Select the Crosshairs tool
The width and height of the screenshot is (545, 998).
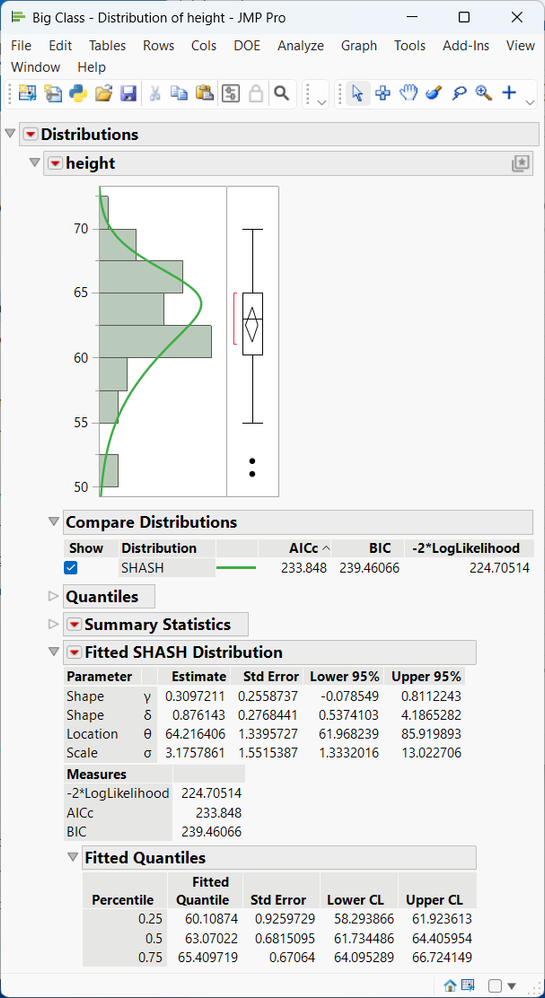[383, 94]
